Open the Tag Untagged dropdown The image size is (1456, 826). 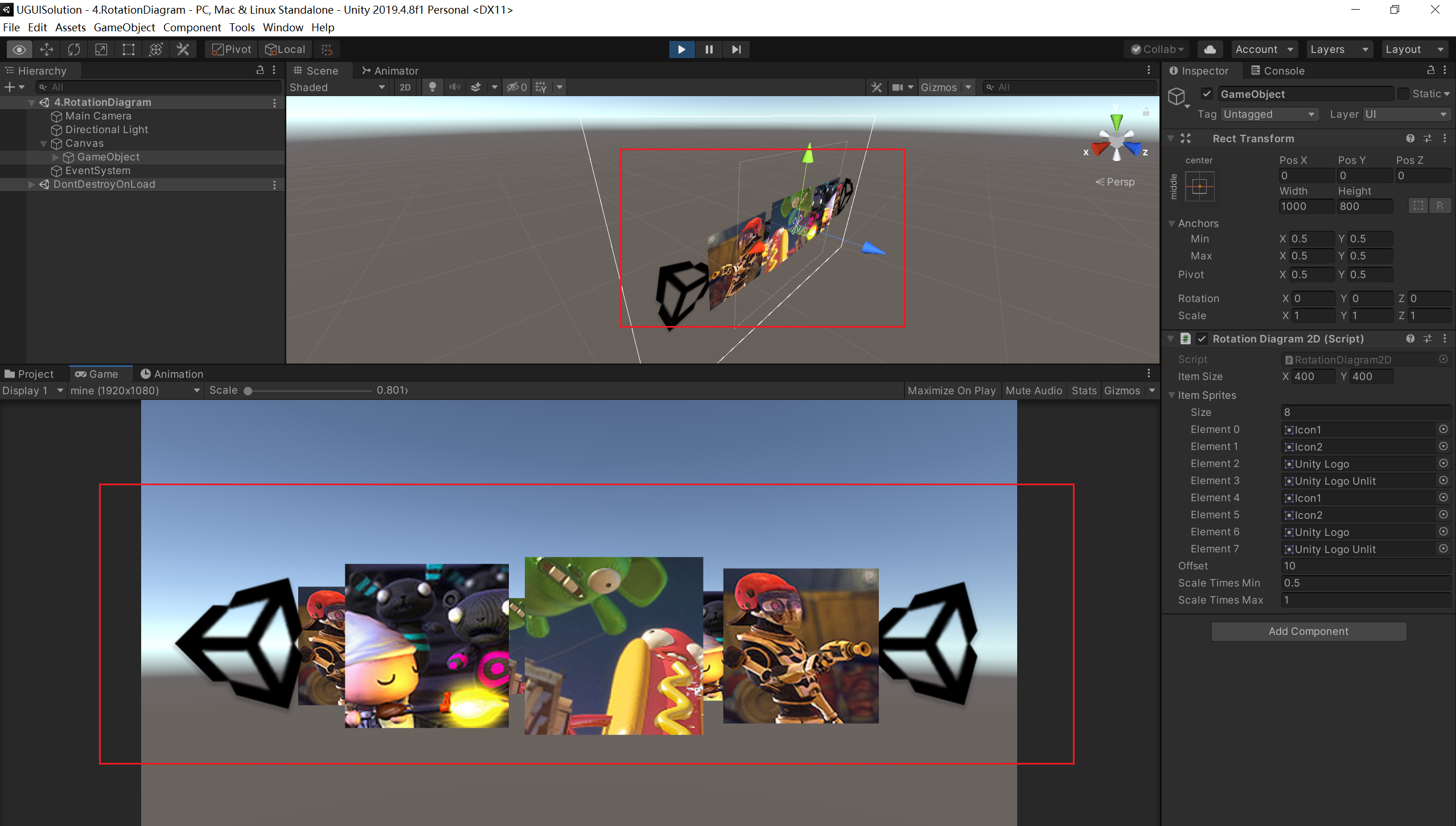(x=1269, y=114)
